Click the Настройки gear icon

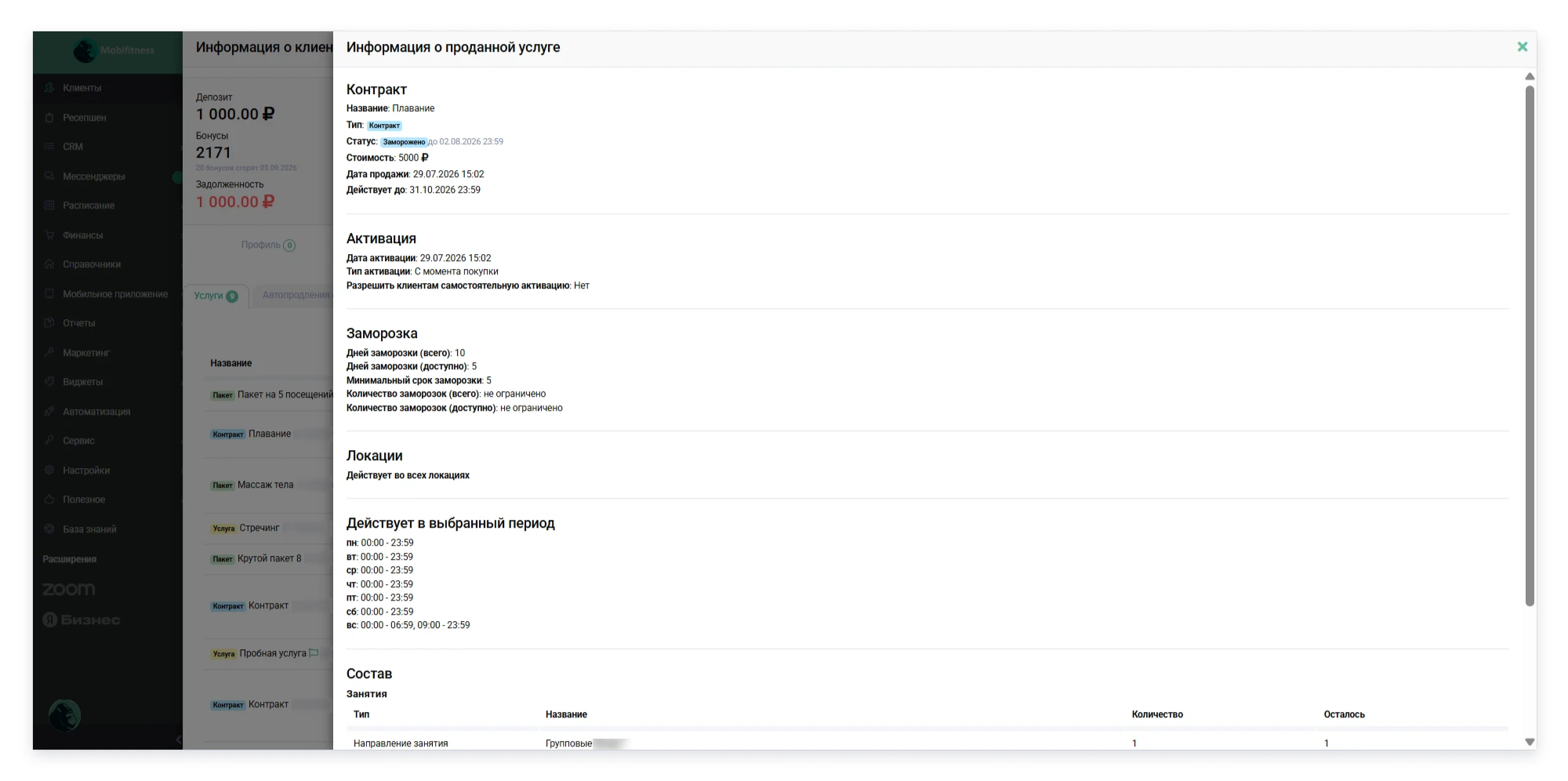(49, 470)
